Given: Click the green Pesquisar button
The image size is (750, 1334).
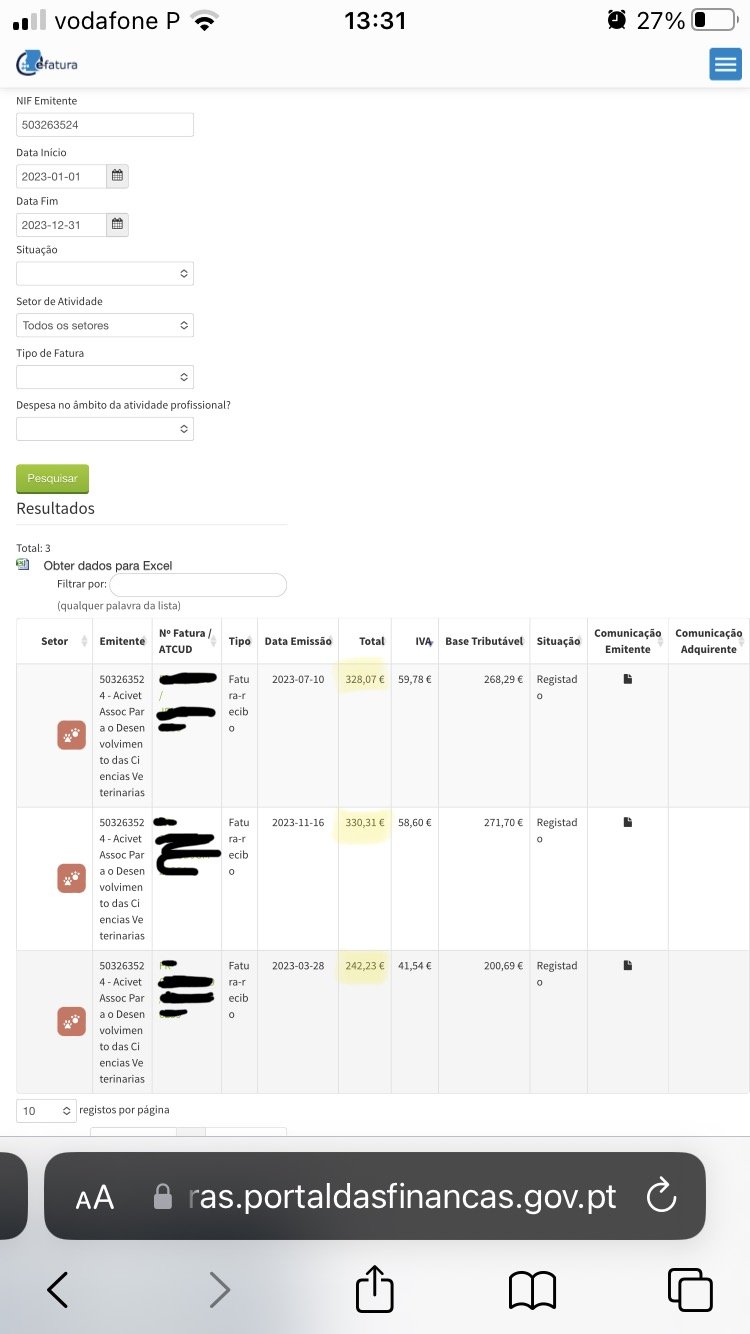Looking at the screenshot, I should [x=52, y=478].
